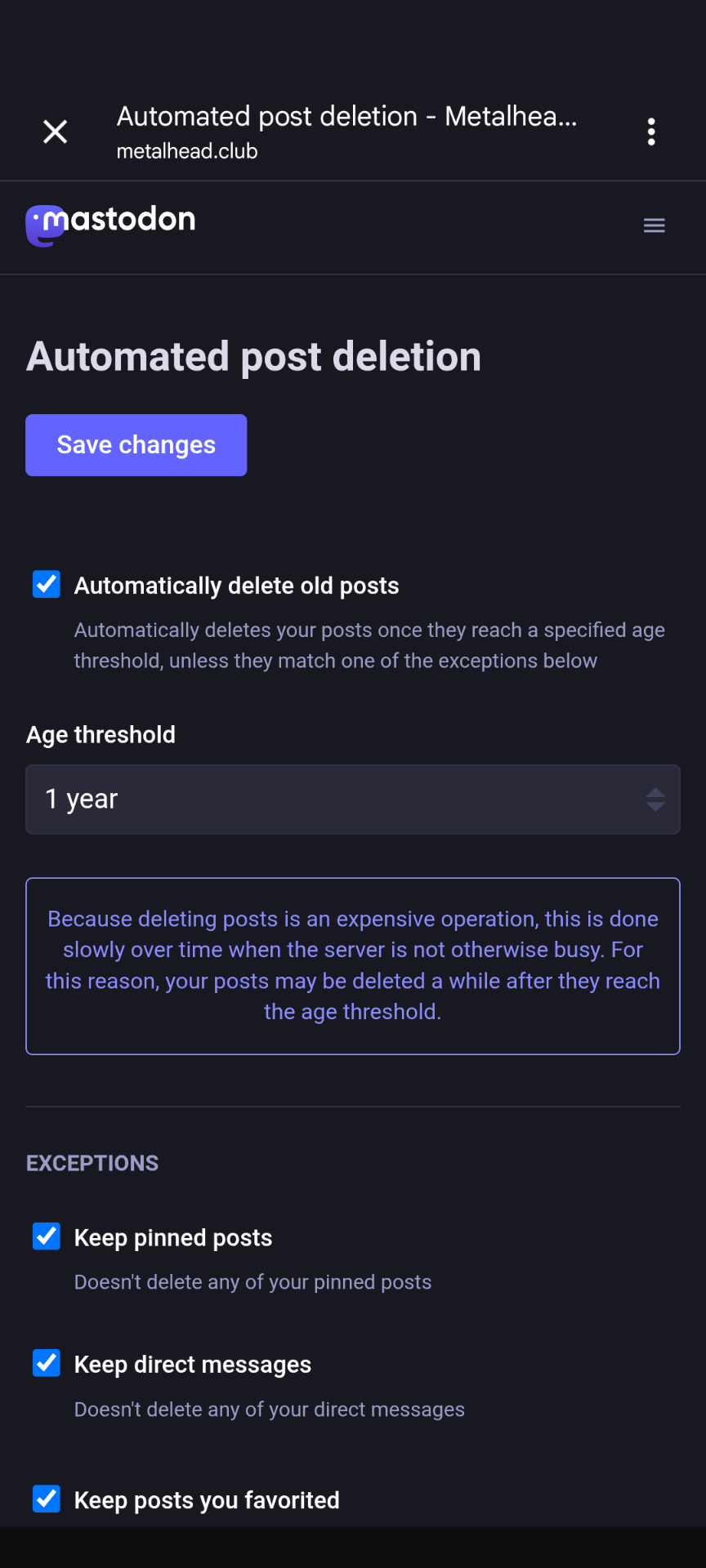Close the browser custom tab with X
The height and width of the screenshot is (1568, 706).
tap(55, 131)
